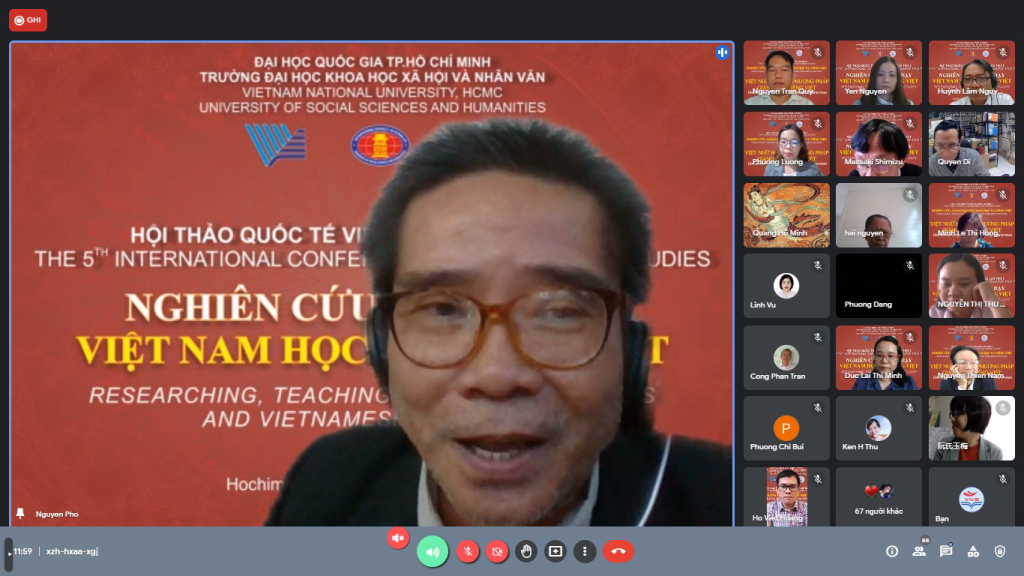Select the Cong Phan Tran tile
The height and width of the screenshot is (576, 1024).
[x=786, y=357]
